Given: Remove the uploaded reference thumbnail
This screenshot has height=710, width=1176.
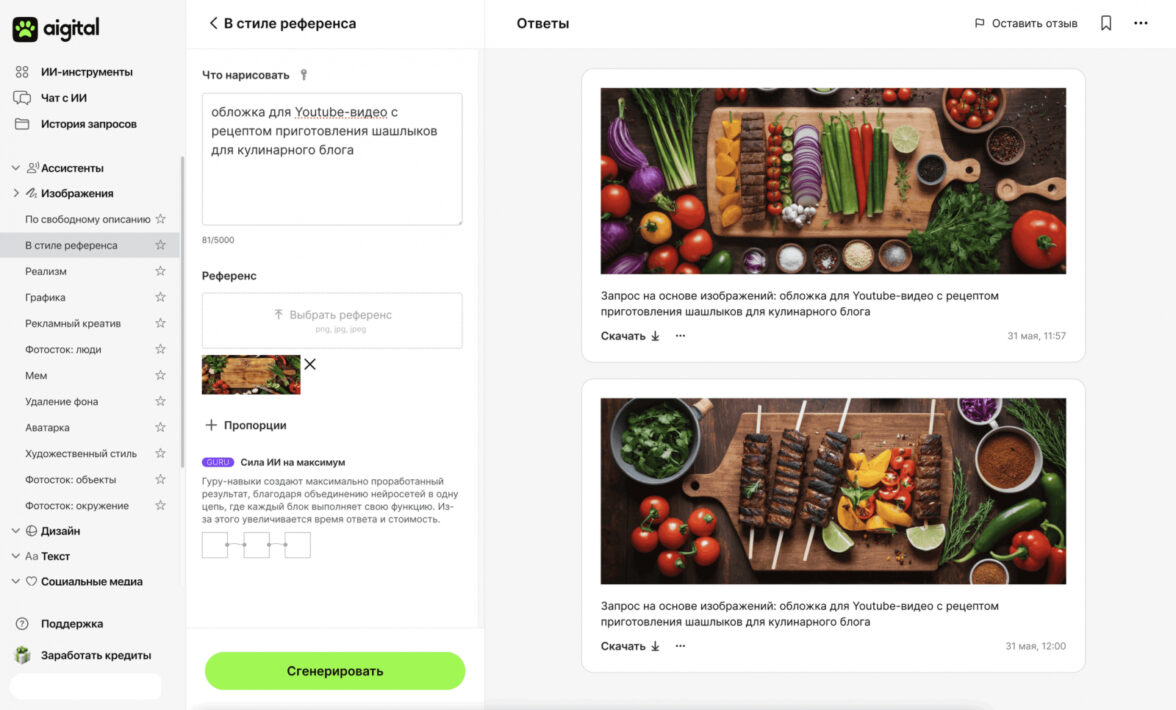Looking at the screenshot, I should 310,364.
